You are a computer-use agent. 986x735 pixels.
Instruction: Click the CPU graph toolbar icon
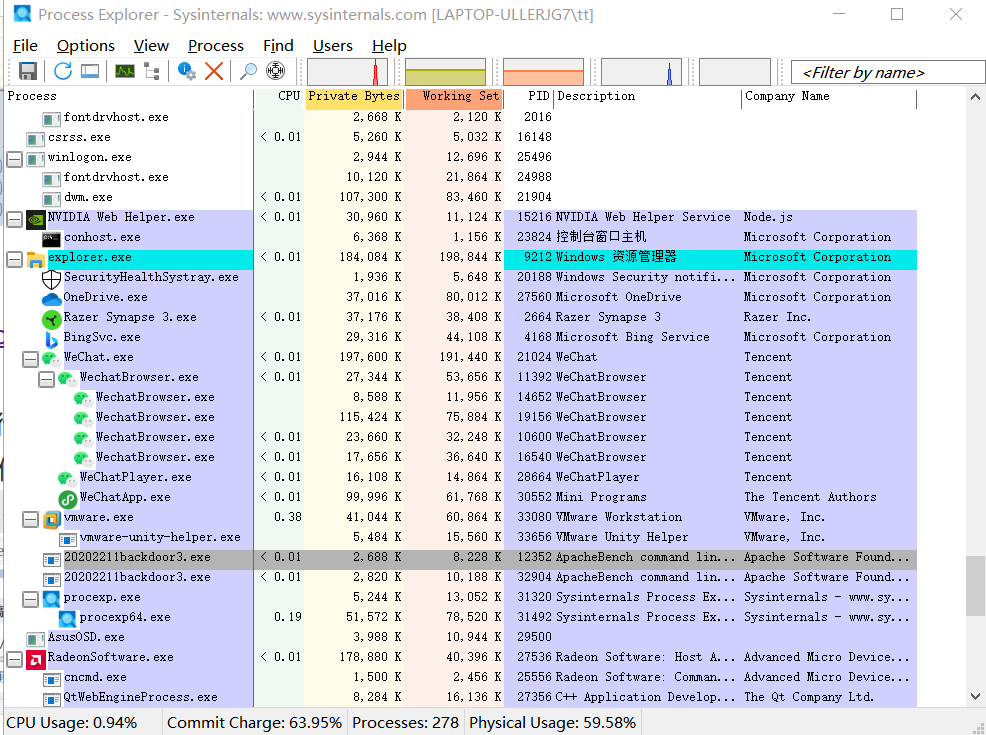coord(125,71)
